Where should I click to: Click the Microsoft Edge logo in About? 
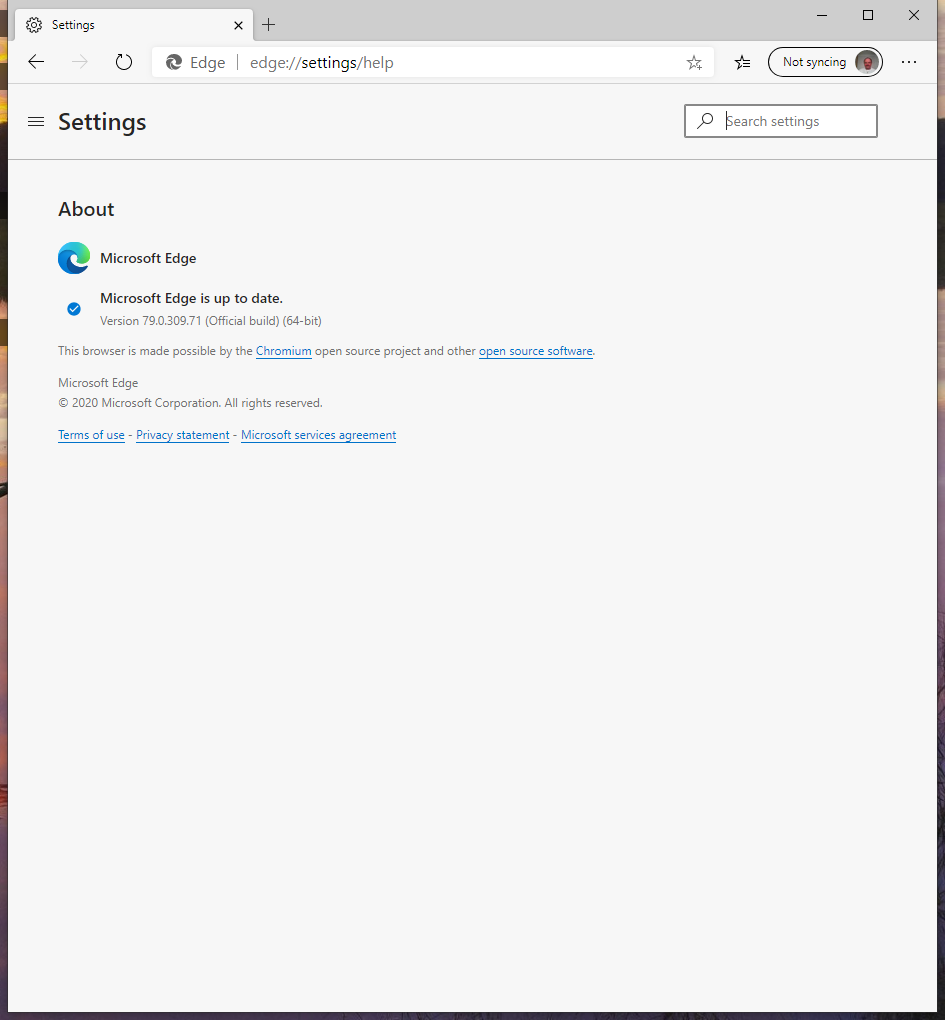pos(74,258)
